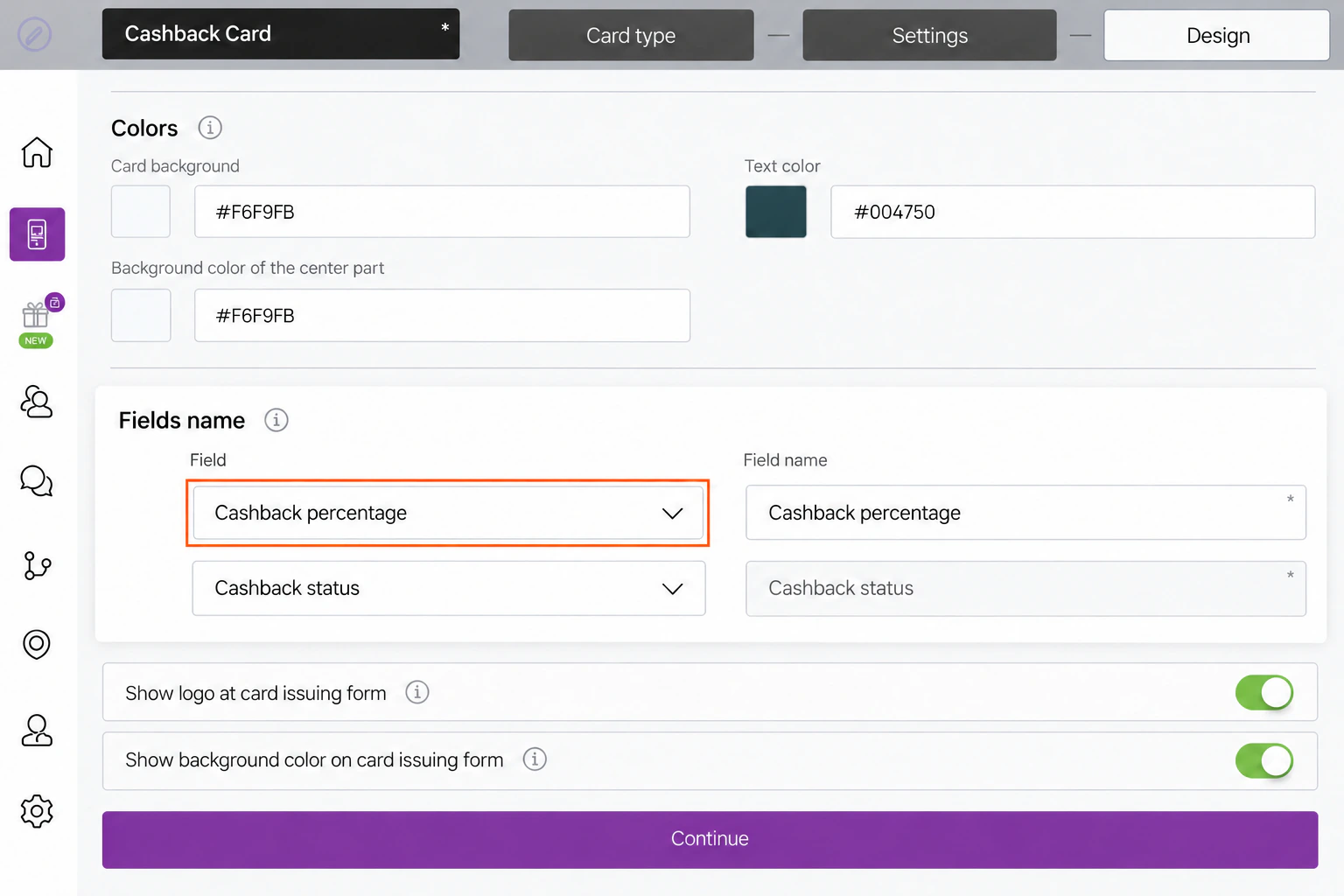Viewport: 1344px width, 896px height.
Task: Show info tooltip next to Fields name
Action: pyautogui.click(x=276, y=420)
